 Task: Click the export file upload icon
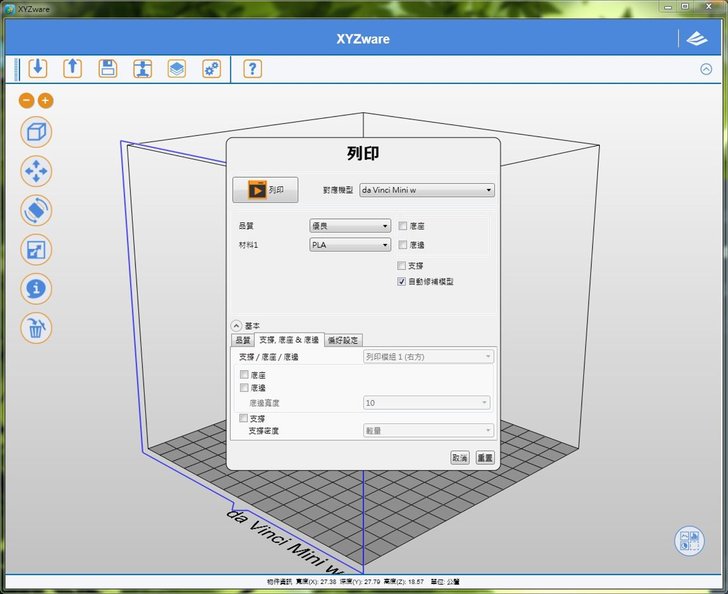(x=72, y=68)
